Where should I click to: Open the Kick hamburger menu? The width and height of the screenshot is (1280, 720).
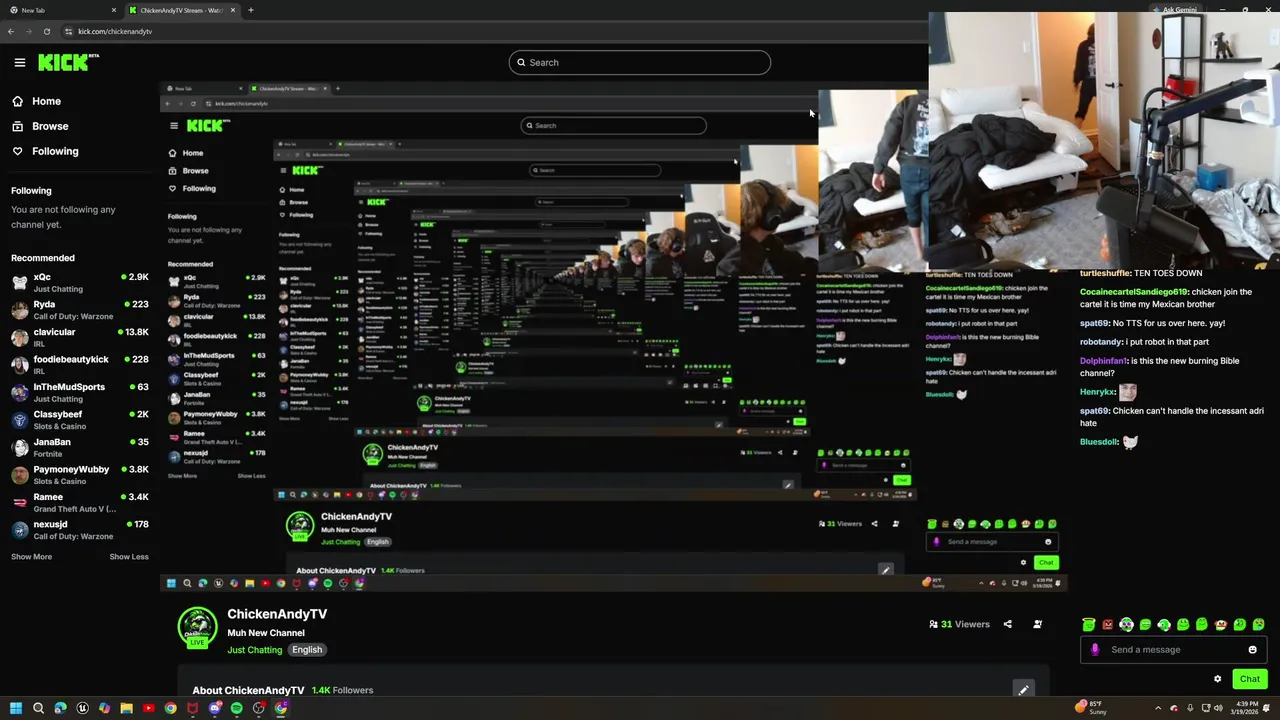pyautogui.click(x=20, y=62)
